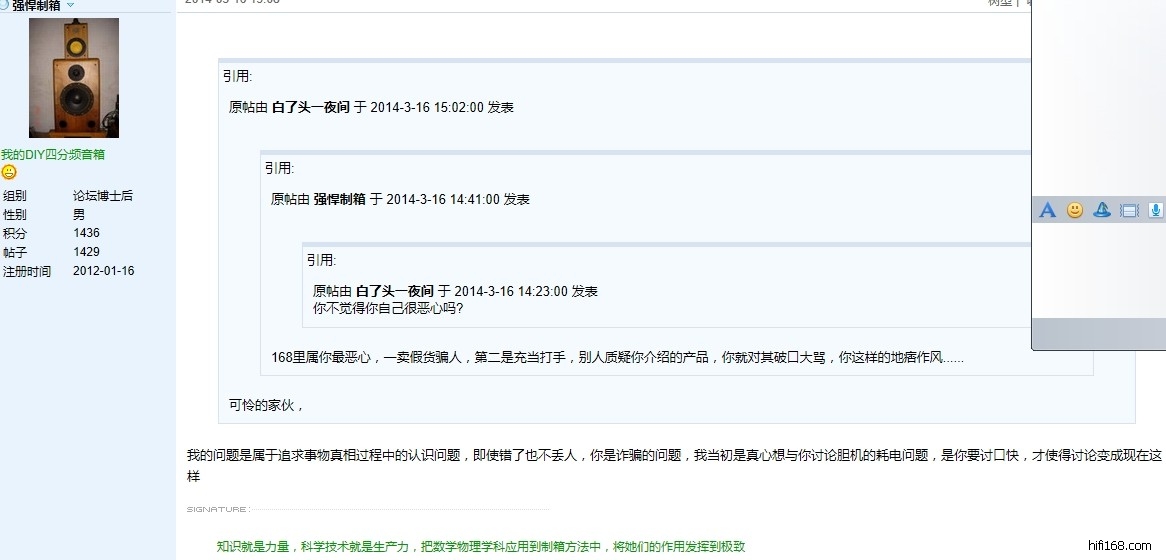The height and width of the screenshot is (560, 1166).
Task: Open 强悍制箱 user profile from post header
Action: pyautogui.click(x=36, y=6)
